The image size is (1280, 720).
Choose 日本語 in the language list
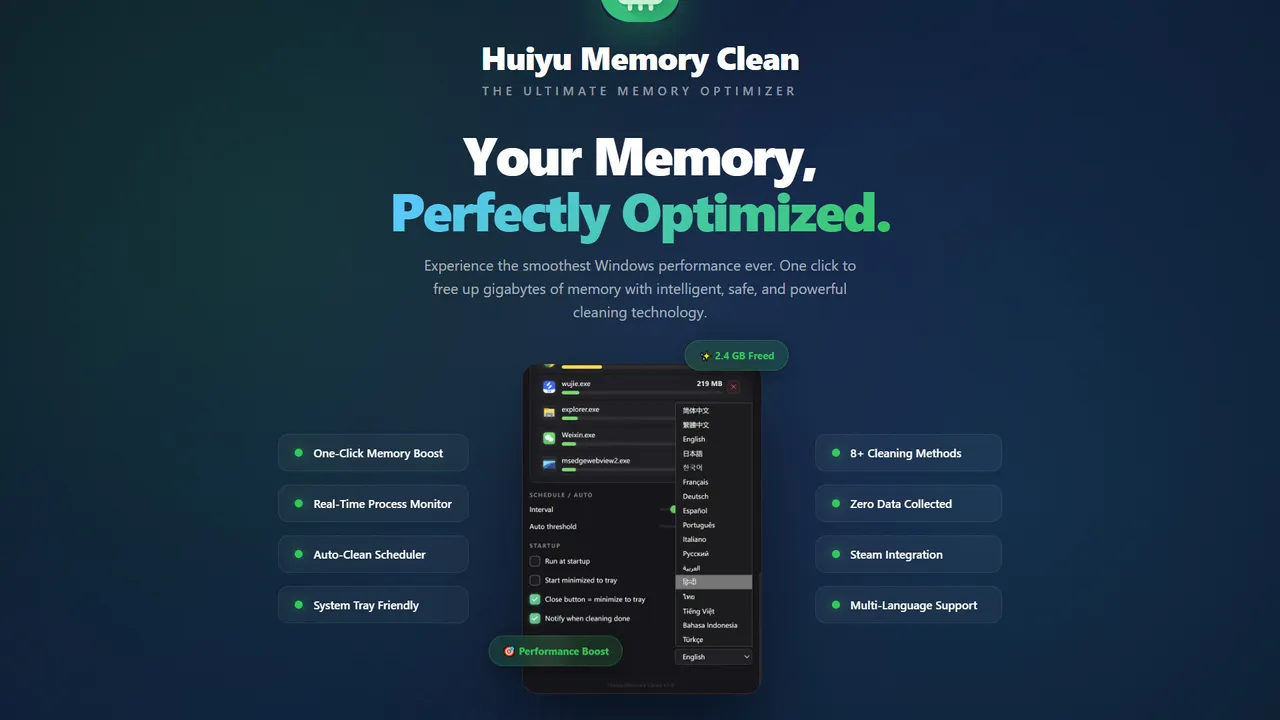click(x=714, y=454)
